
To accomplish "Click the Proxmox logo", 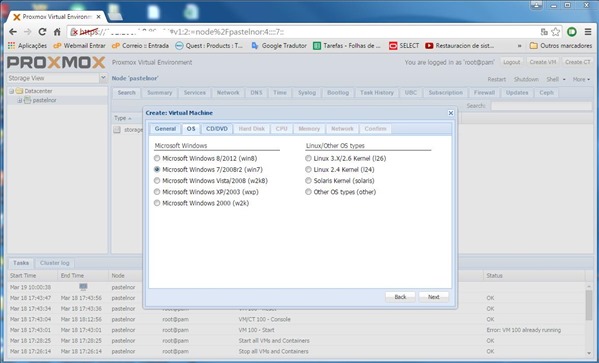I will (56, 62).
